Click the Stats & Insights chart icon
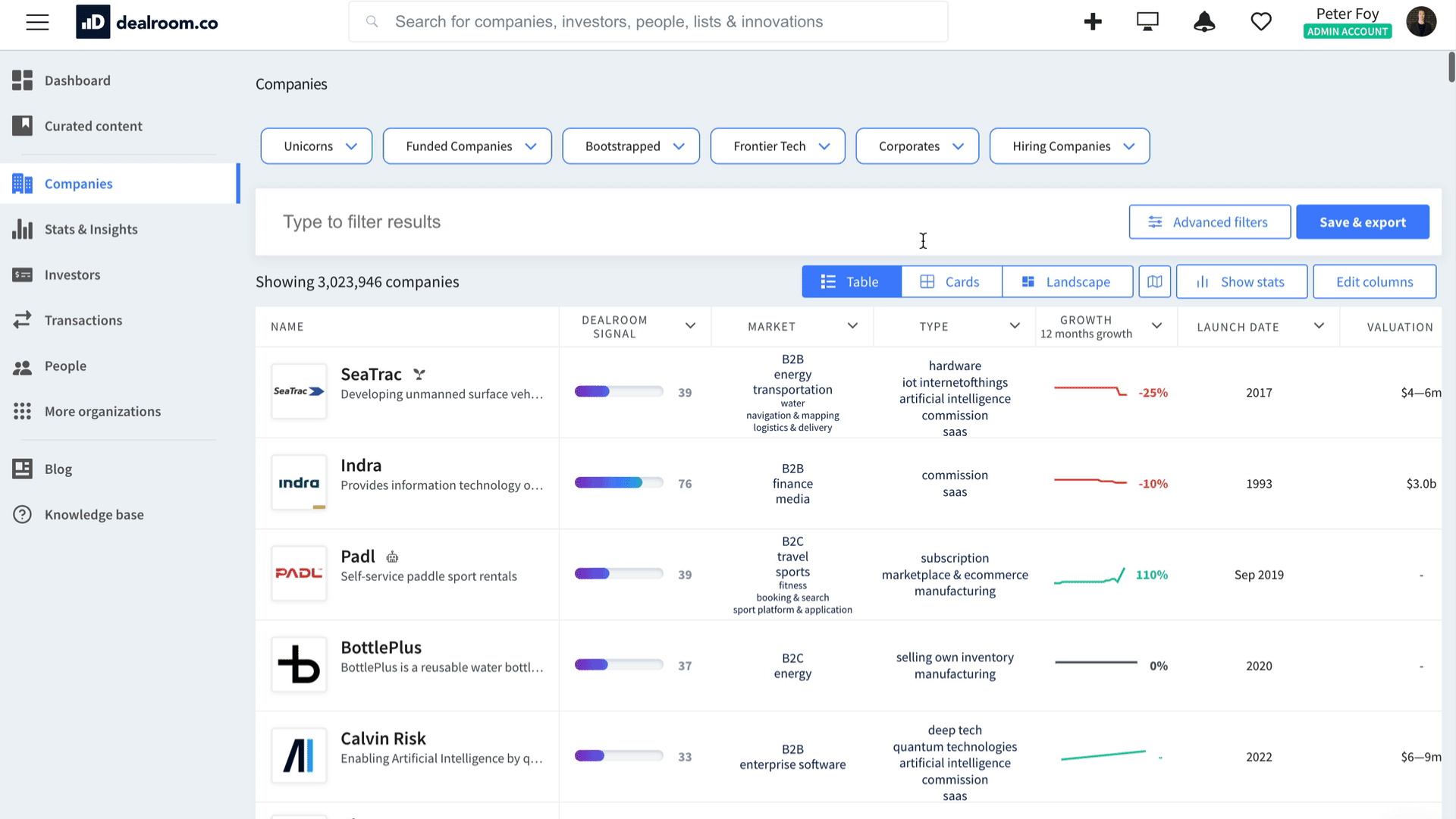This screenshot has height=819, width=1456. [x=23, y=229]
